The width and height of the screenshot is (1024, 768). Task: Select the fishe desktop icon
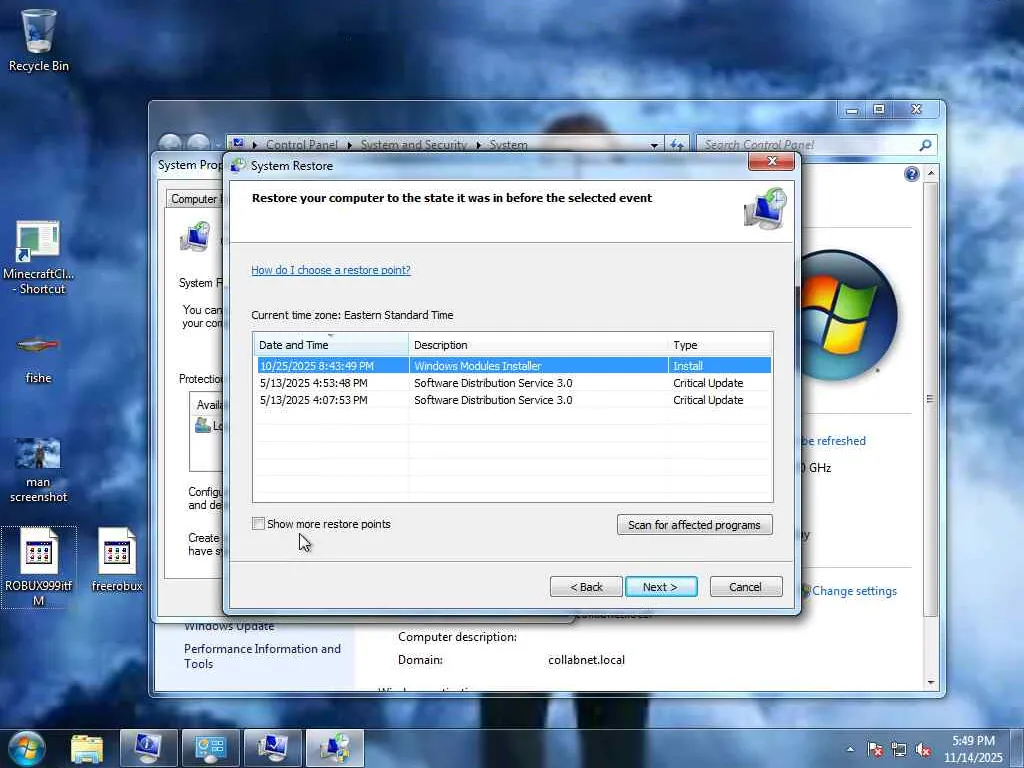[38, 358]
